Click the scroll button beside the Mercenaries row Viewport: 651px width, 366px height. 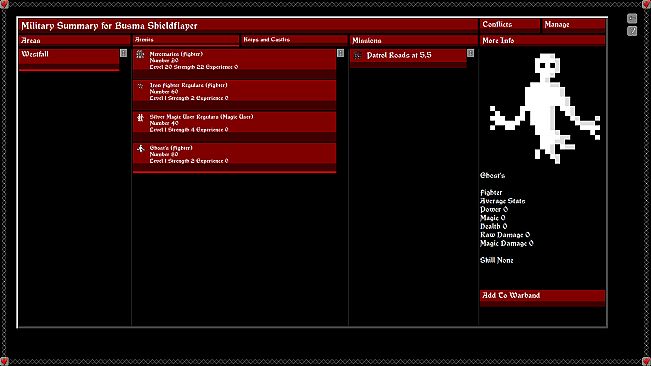340,53
